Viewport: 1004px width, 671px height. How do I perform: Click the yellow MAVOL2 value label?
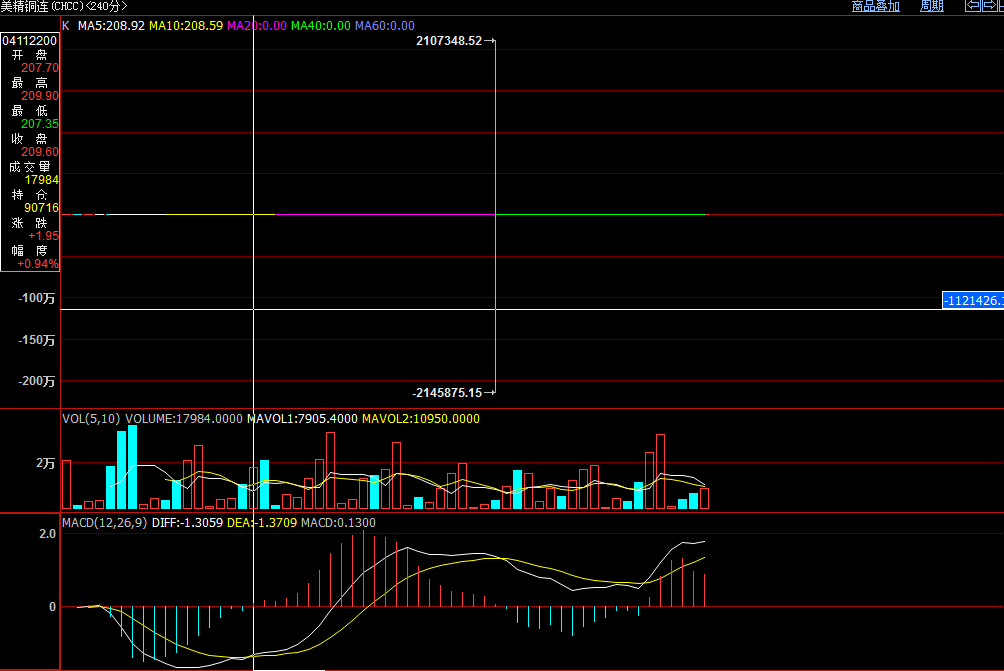pos(420,419)
